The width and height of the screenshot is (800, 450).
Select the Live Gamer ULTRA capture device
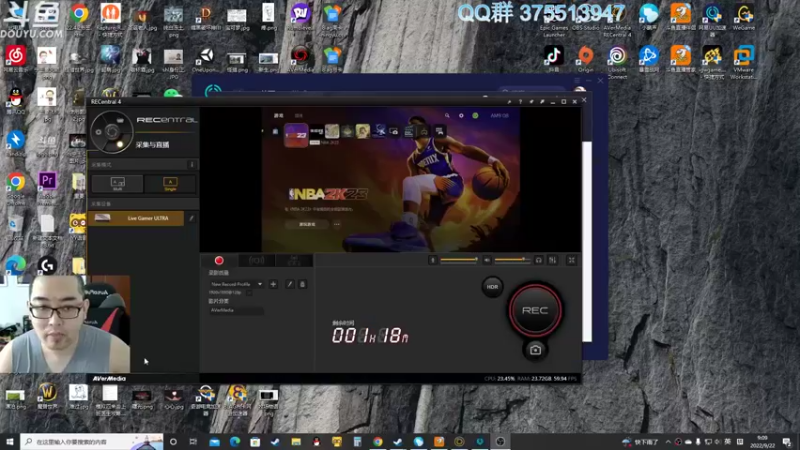(136, 218)
